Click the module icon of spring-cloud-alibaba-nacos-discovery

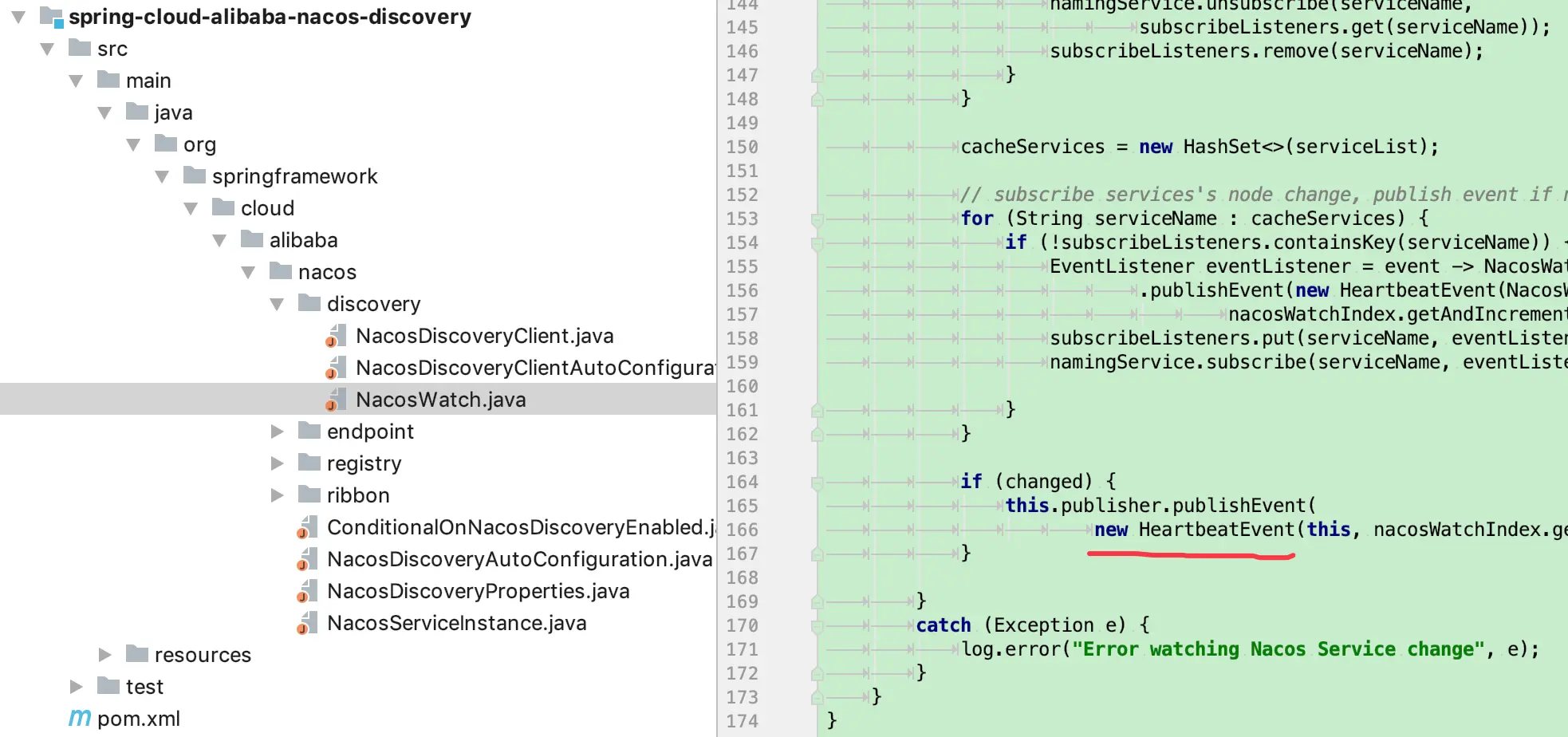click(x=52, y=17)
